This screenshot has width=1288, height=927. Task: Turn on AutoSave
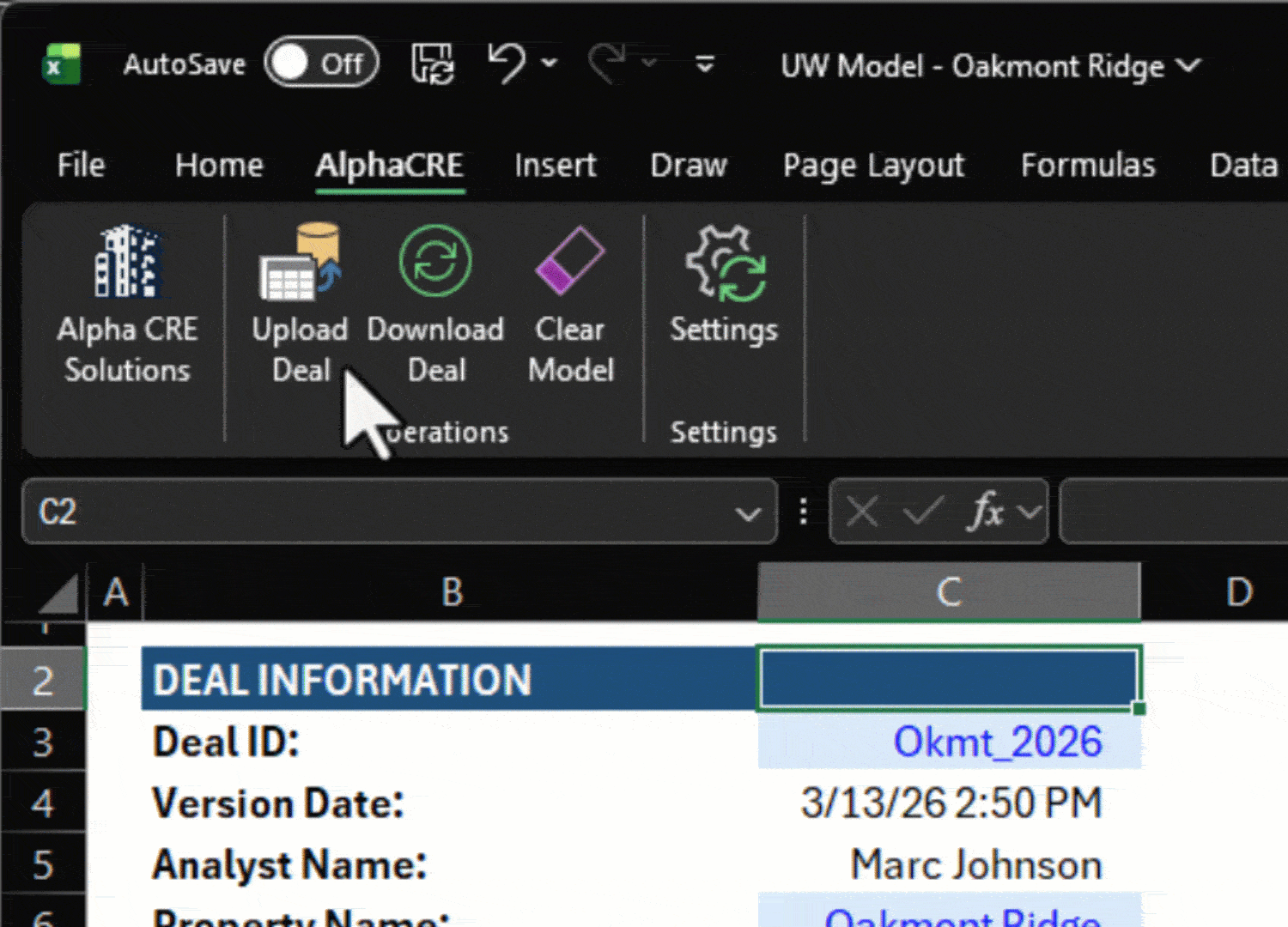(x=322, y=63)
